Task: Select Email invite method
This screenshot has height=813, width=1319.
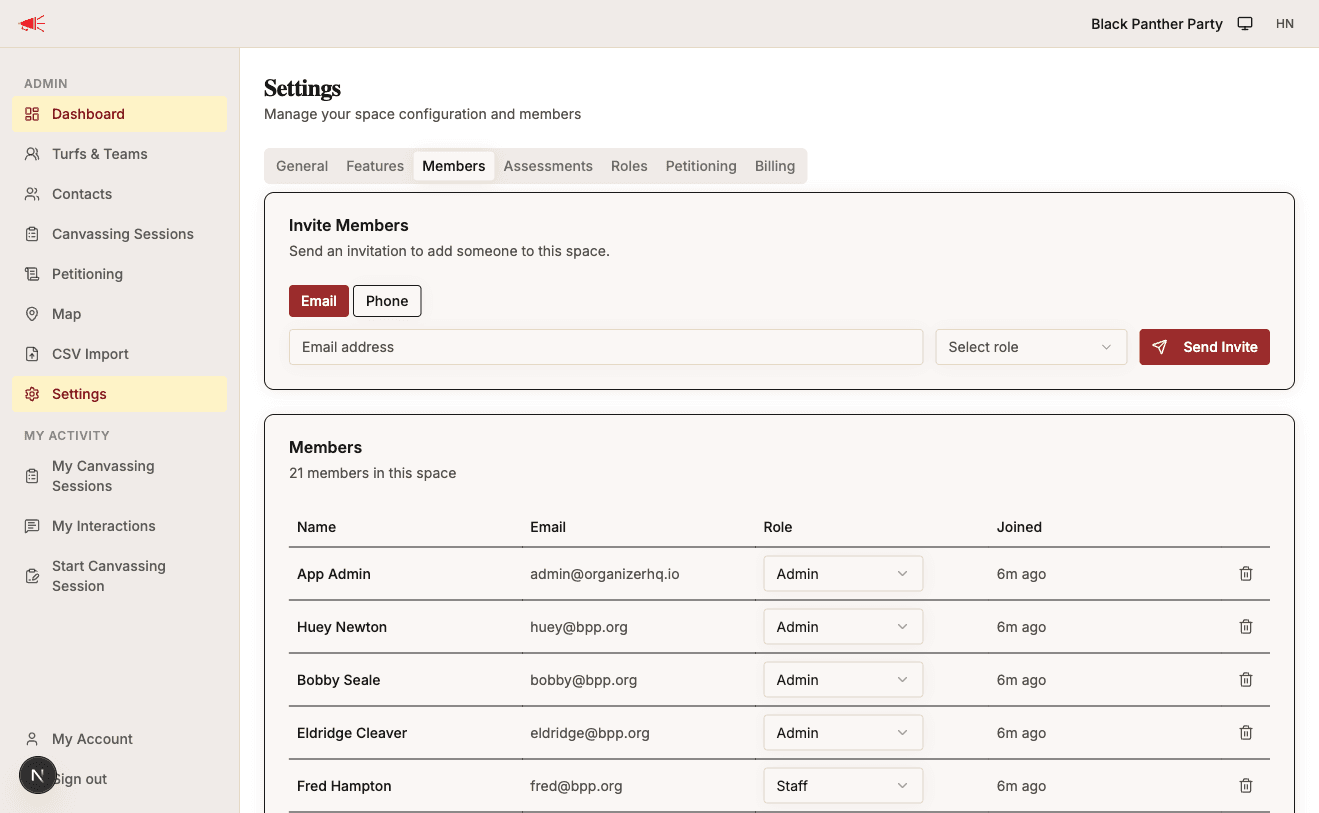Action: click(319, 301)
